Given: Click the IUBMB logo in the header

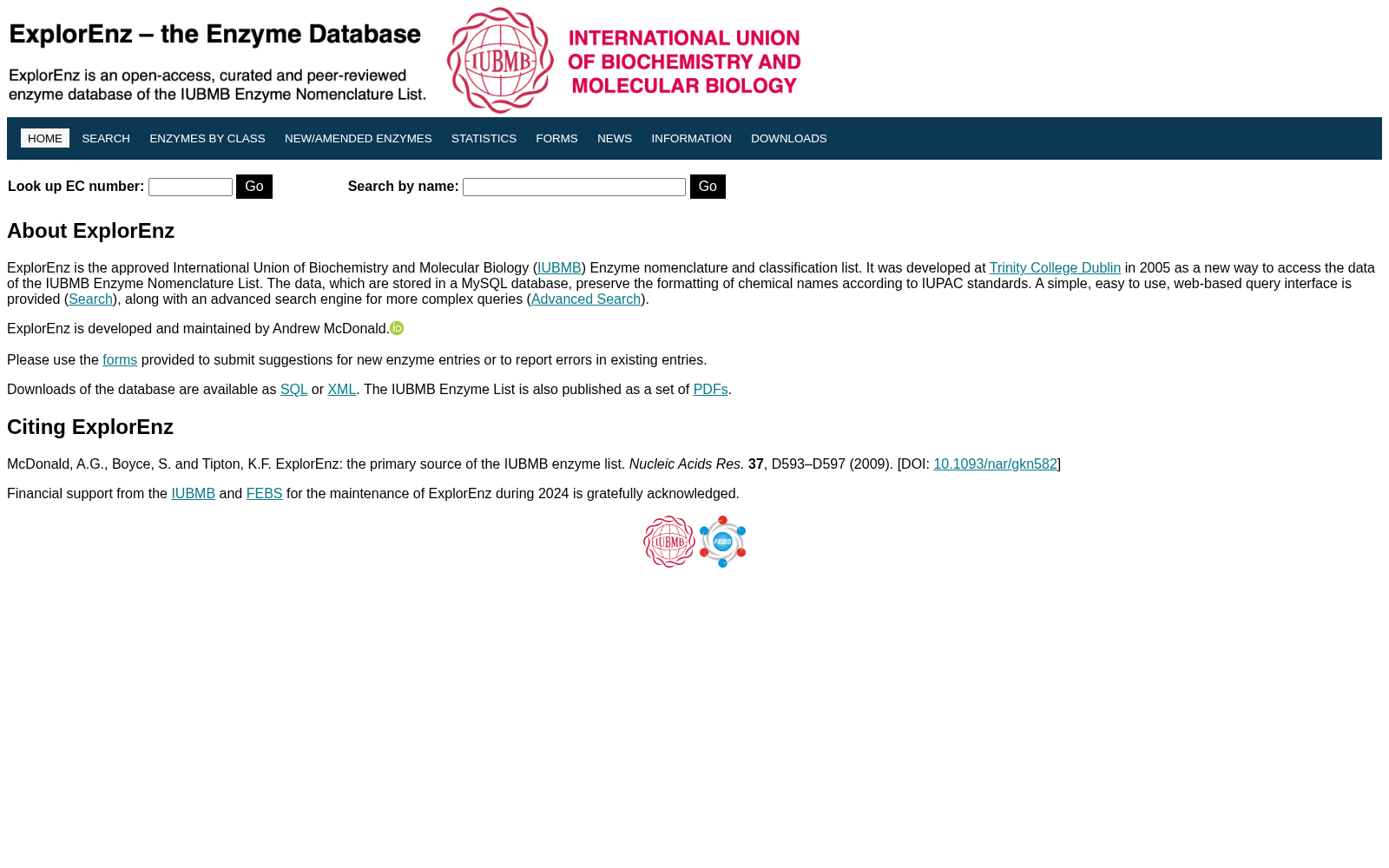Looking at the screenshot, I should [500, 61].
